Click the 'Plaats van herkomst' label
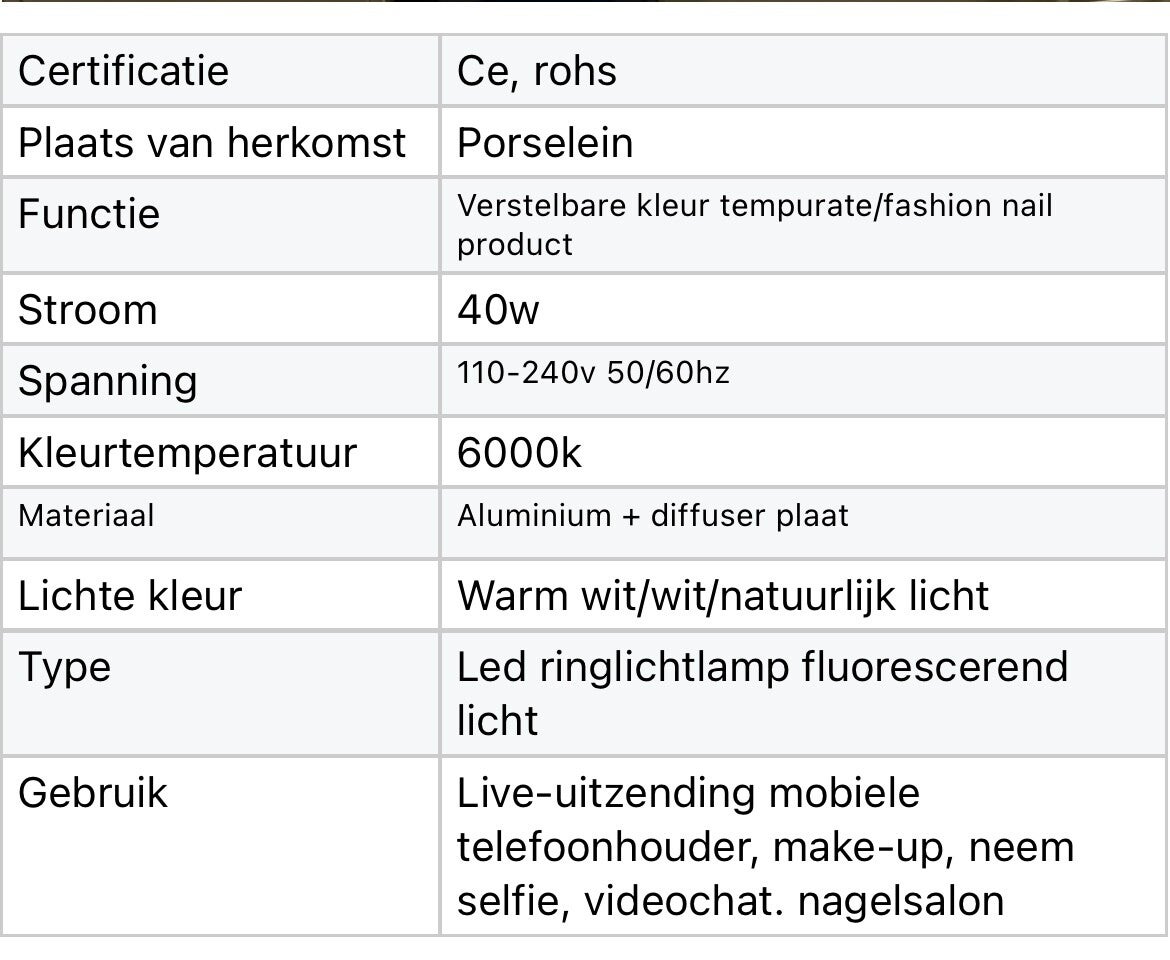 (x=212, y=143)
